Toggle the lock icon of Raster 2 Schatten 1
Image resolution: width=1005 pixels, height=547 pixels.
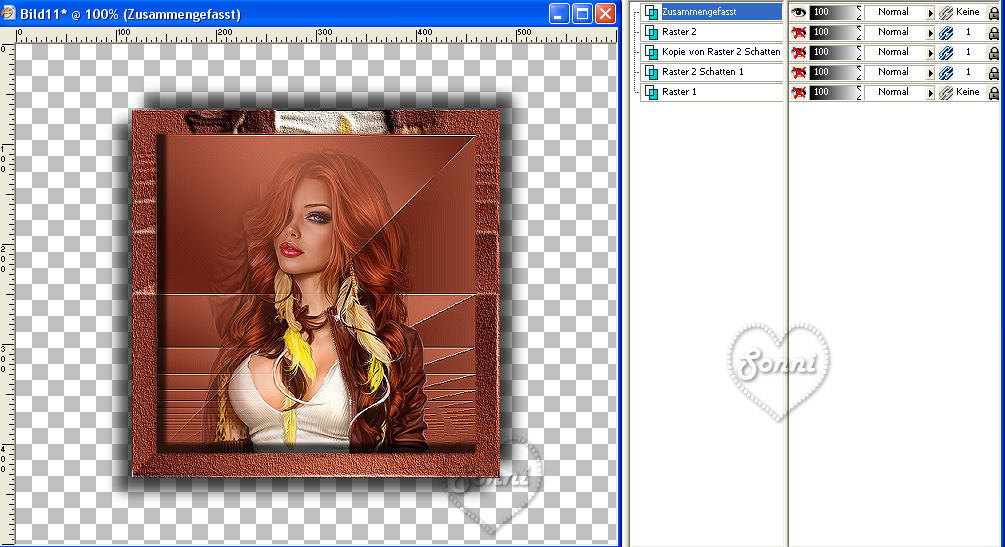[x=993, y=72]
